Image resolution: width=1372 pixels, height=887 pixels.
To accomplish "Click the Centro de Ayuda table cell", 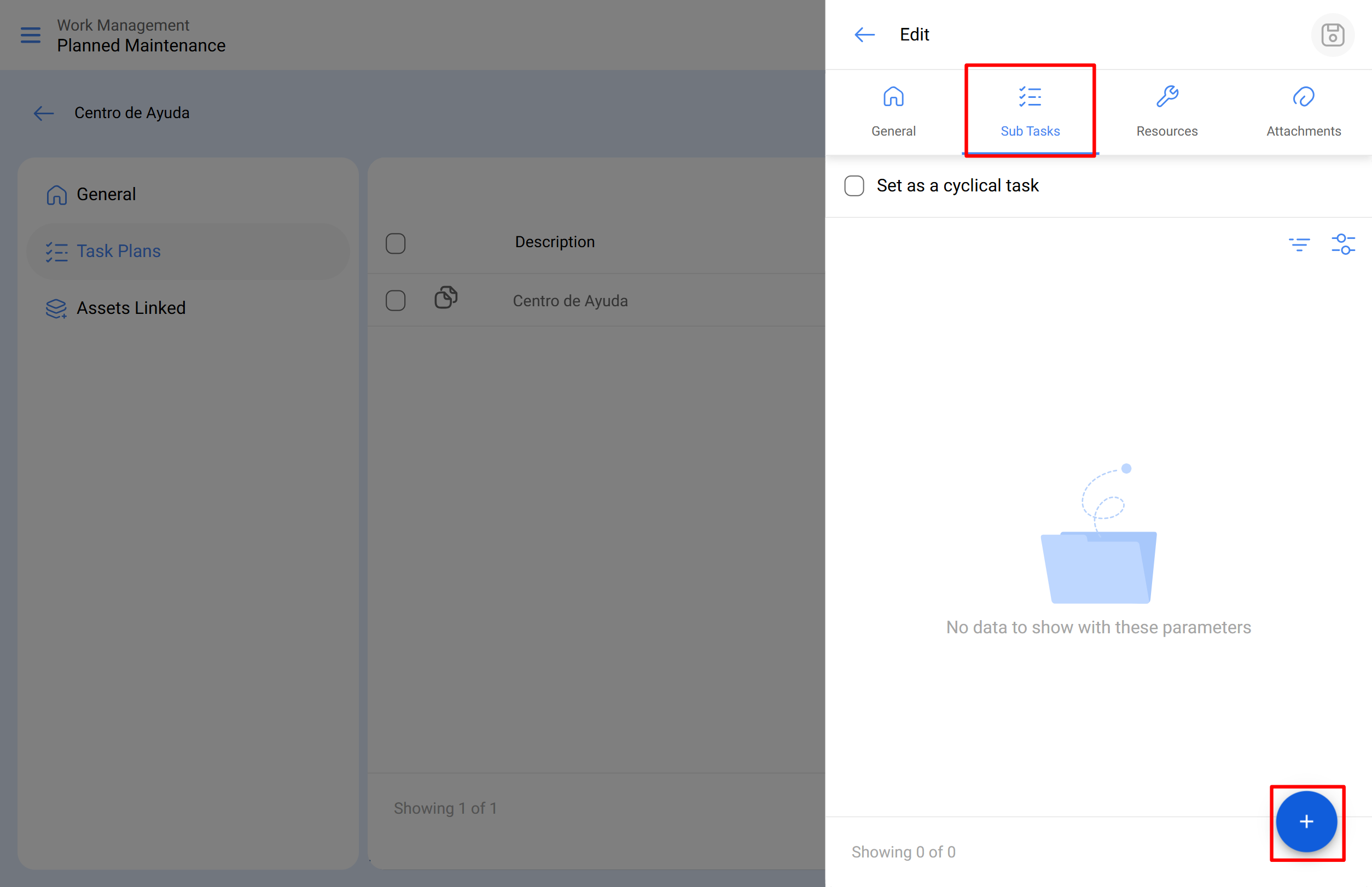I will click(x=570, y=301).
